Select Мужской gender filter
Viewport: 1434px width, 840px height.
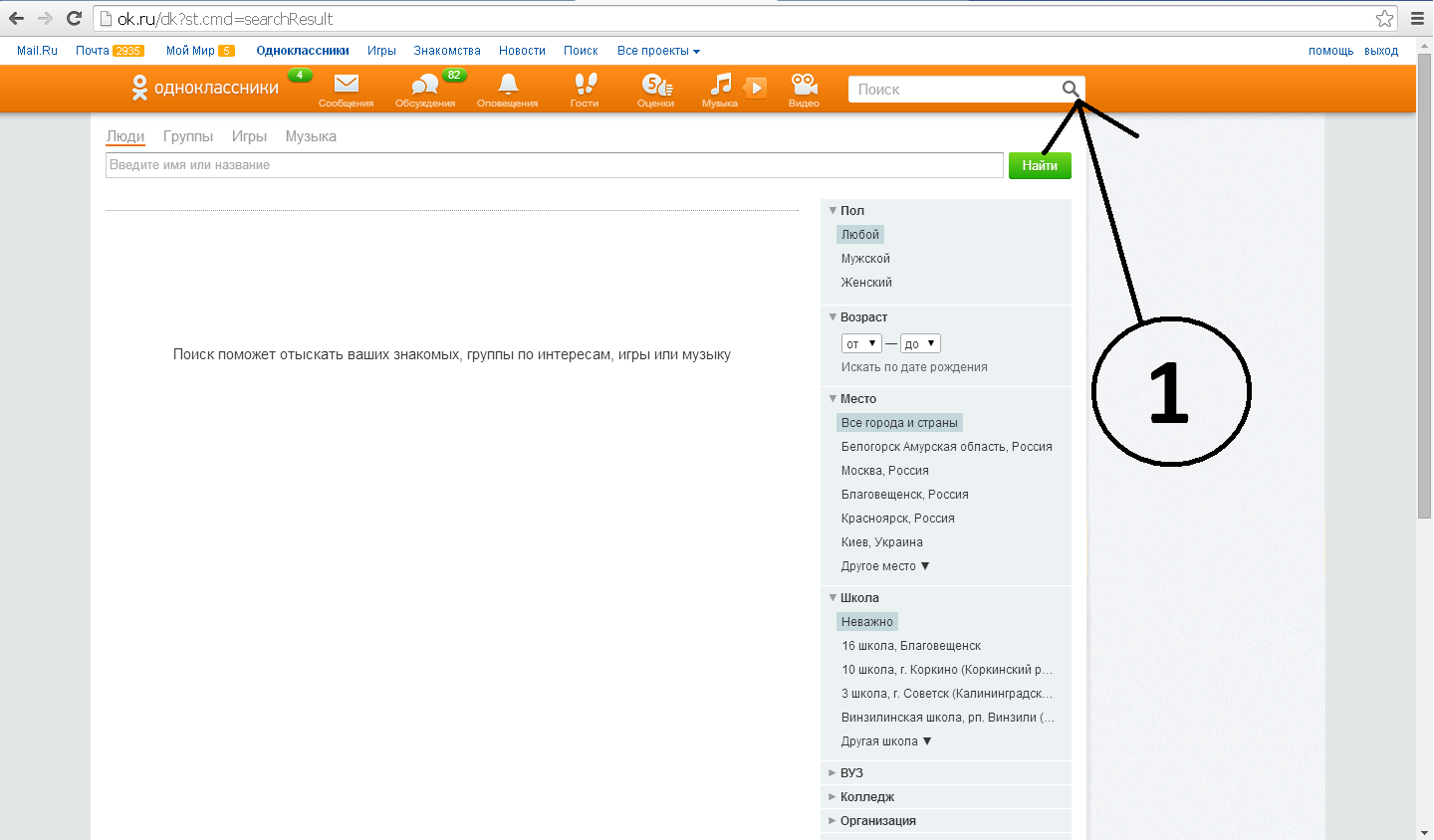pyautogui.click(x=865, y=259)
